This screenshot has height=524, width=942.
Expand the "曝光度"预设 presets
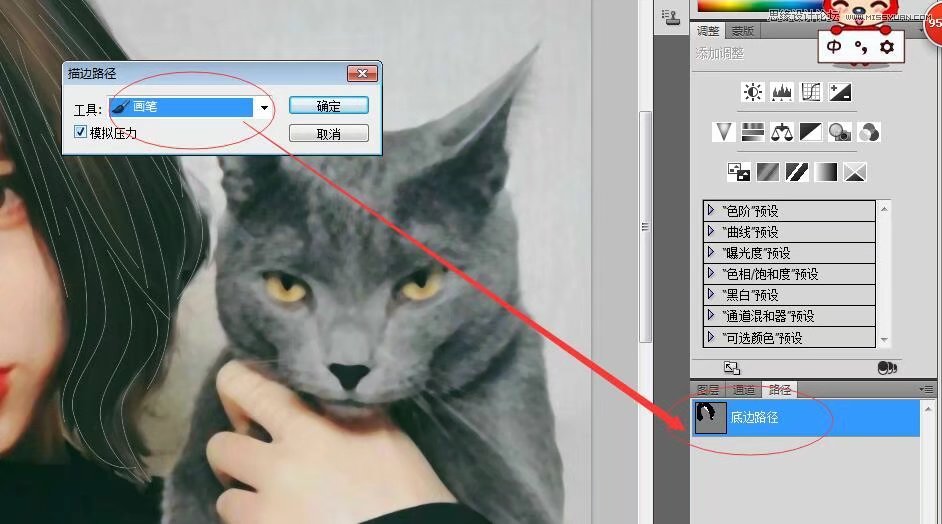click(711, 252)
